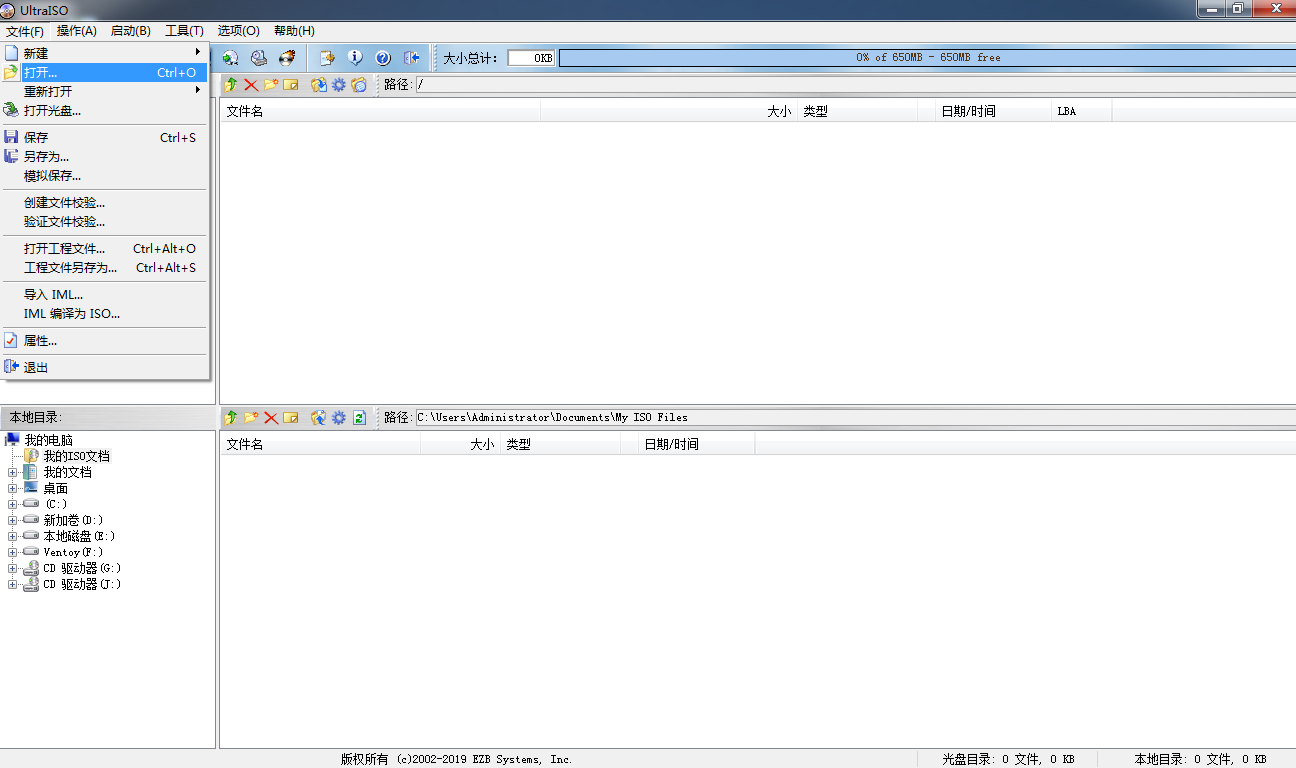Click the image path field showing /
The width and height of the screenshot is (1296, 768).
[855, 85]
